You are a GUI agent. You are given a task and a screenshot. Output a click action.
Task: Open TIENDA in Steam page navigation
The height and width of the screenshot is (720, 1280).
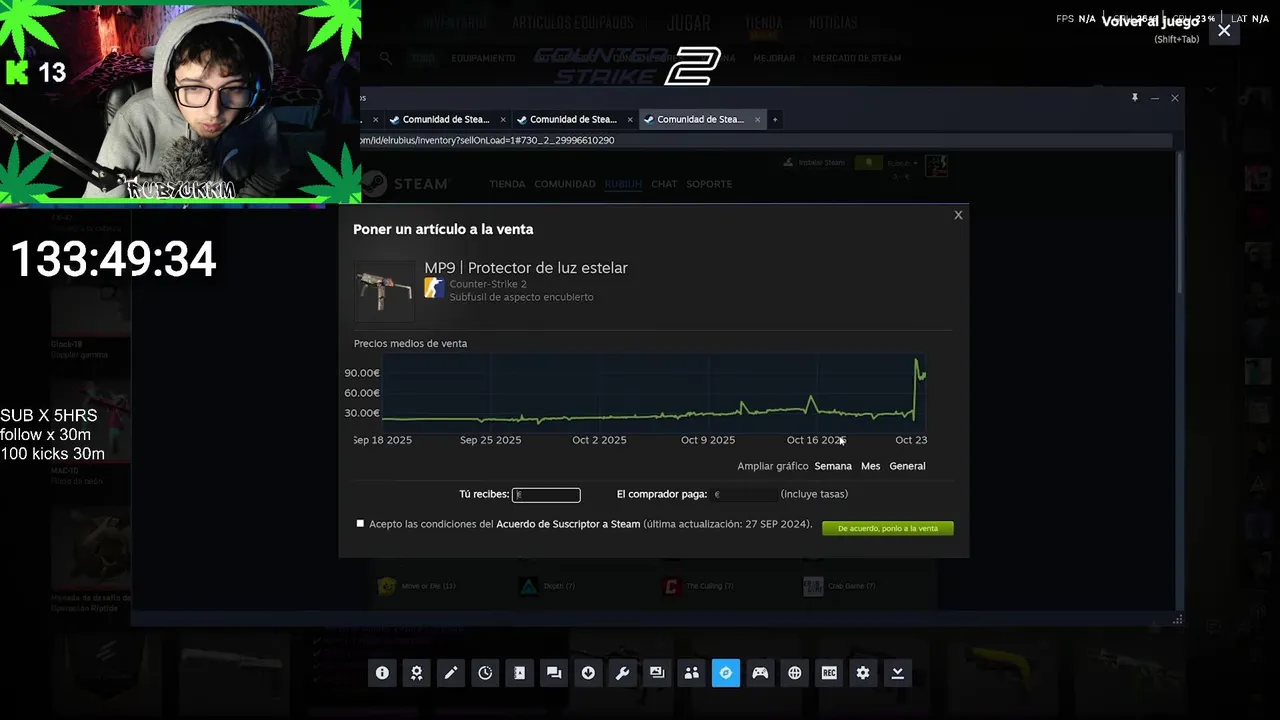[507, 184]
